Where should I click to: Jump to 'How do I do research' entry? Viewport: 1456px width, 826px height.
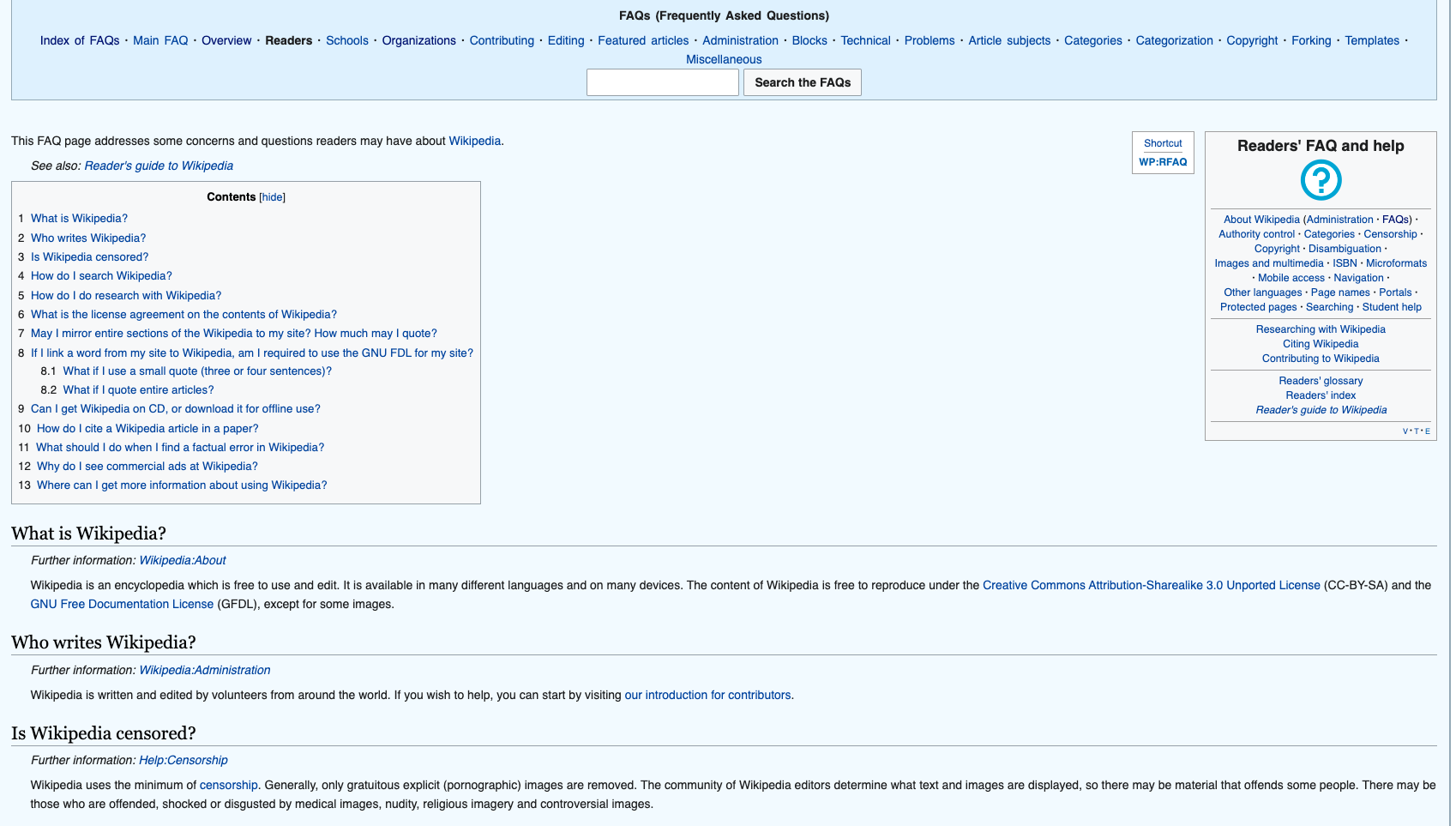coord(126,296)
